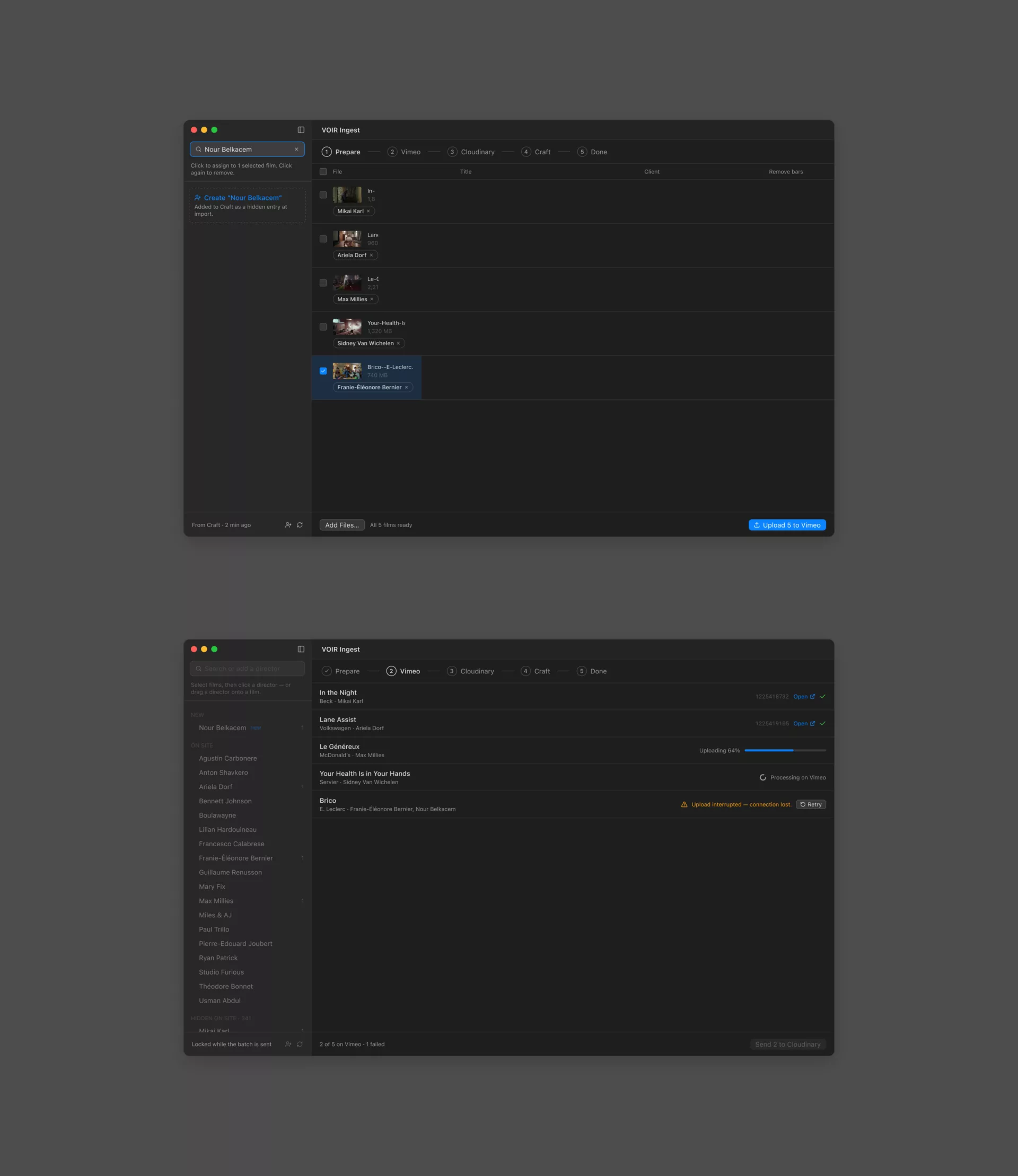The height and width of the screenshot is (1176, 1018).
Task: Click Processing on Vimeo spinner icon
Action: 763,778
